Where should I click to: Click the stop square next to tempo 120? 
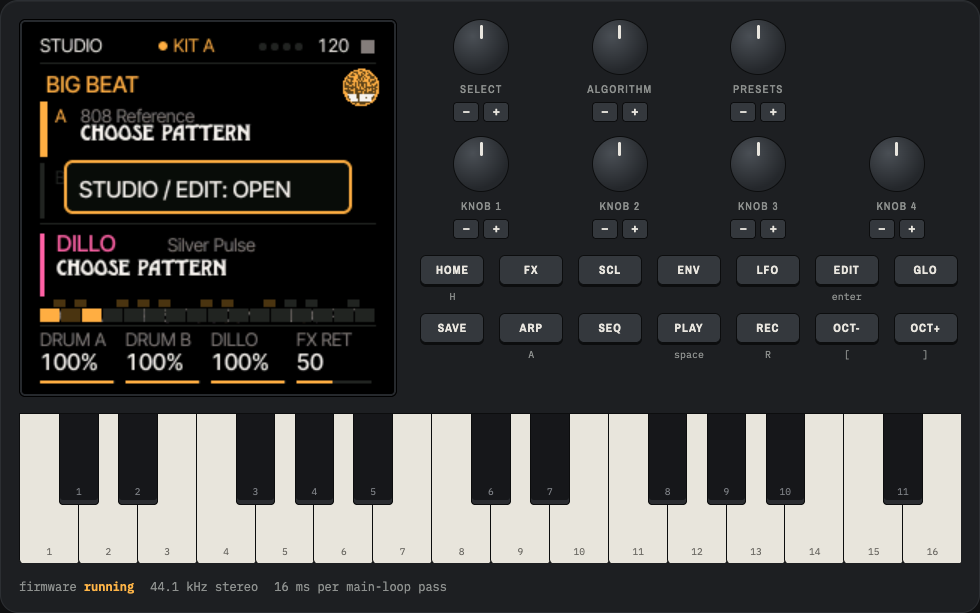point(368,46)
